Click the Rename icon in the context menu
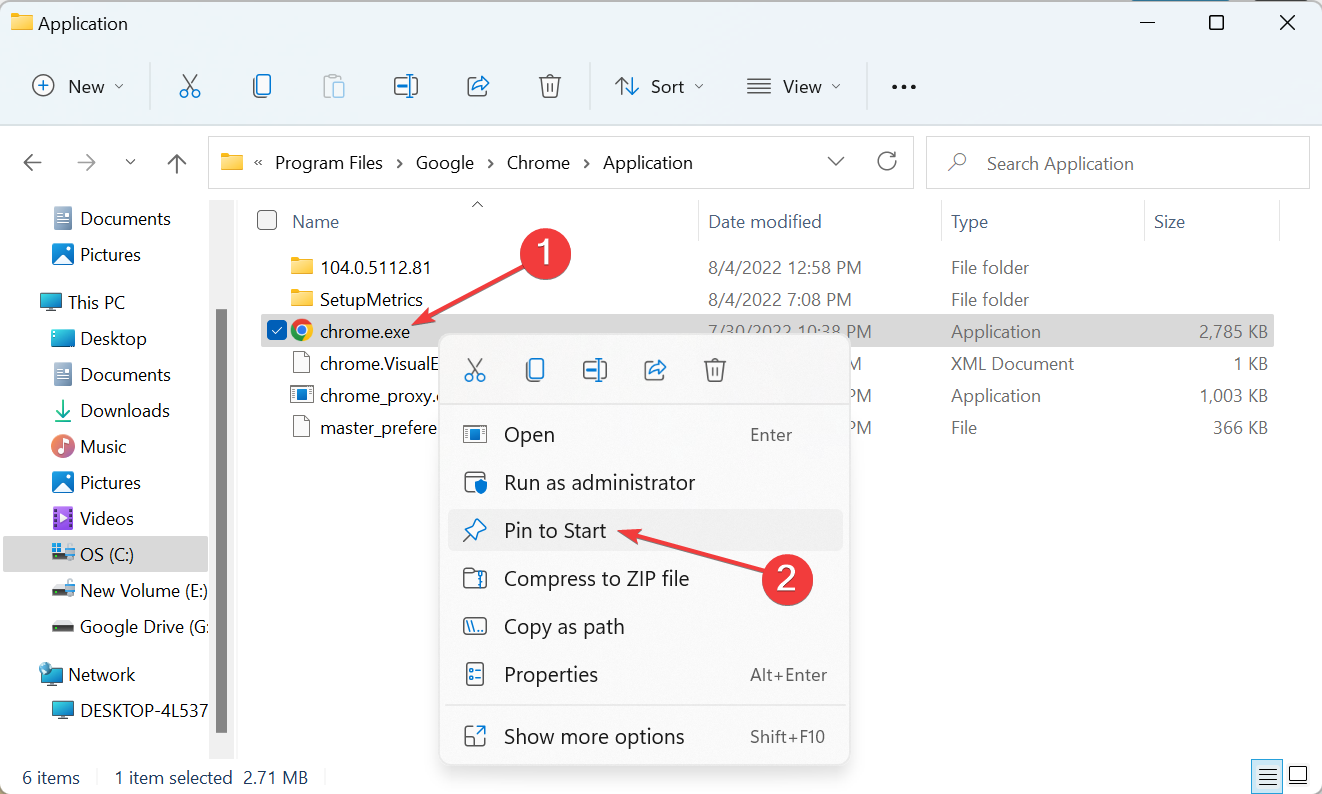The image size is (1322, 794). click(595, 371)
